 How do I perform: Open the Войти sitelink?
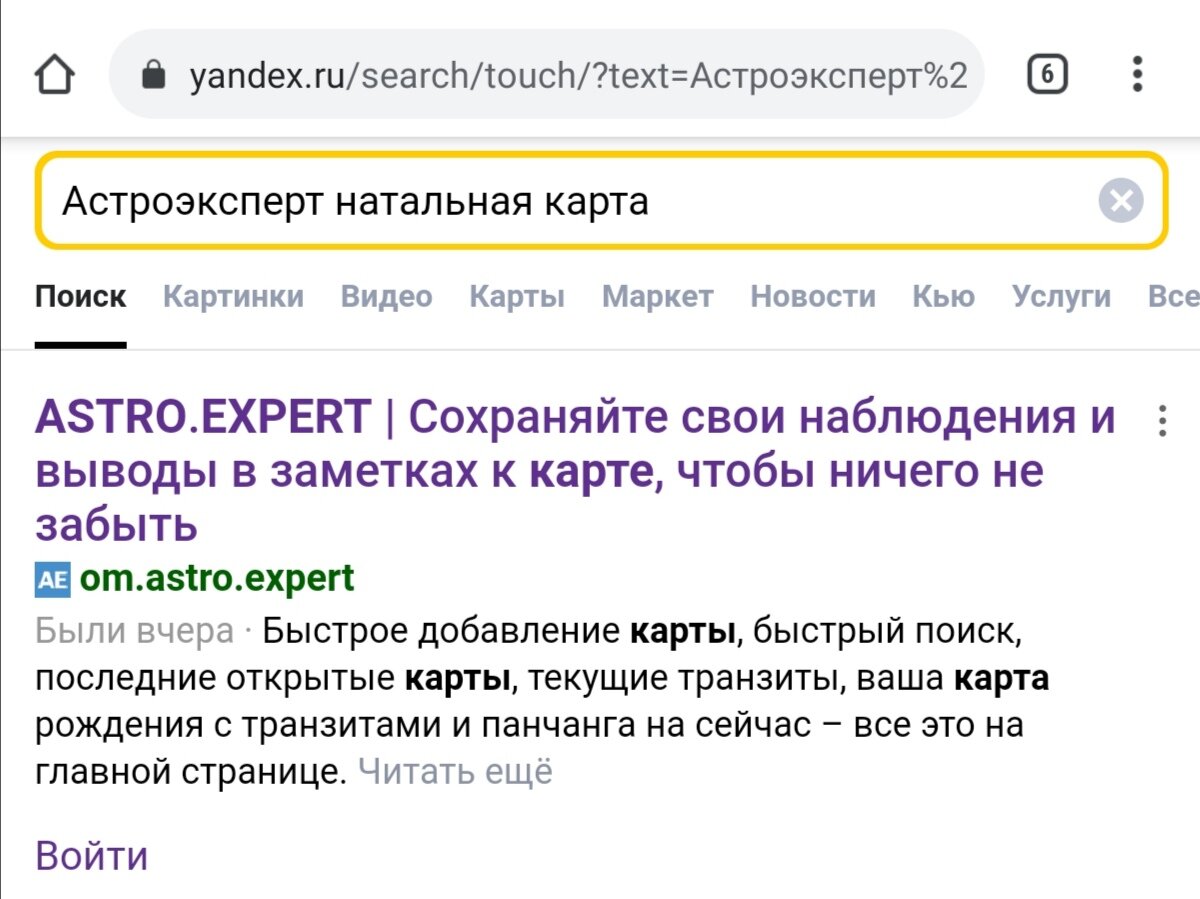pos(92,856)
